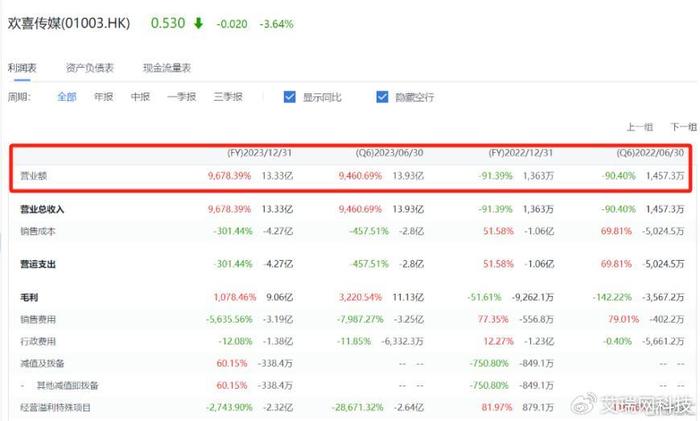Click 周期 label
Viewport: 700px width, 421px height.
pos(19,97)
